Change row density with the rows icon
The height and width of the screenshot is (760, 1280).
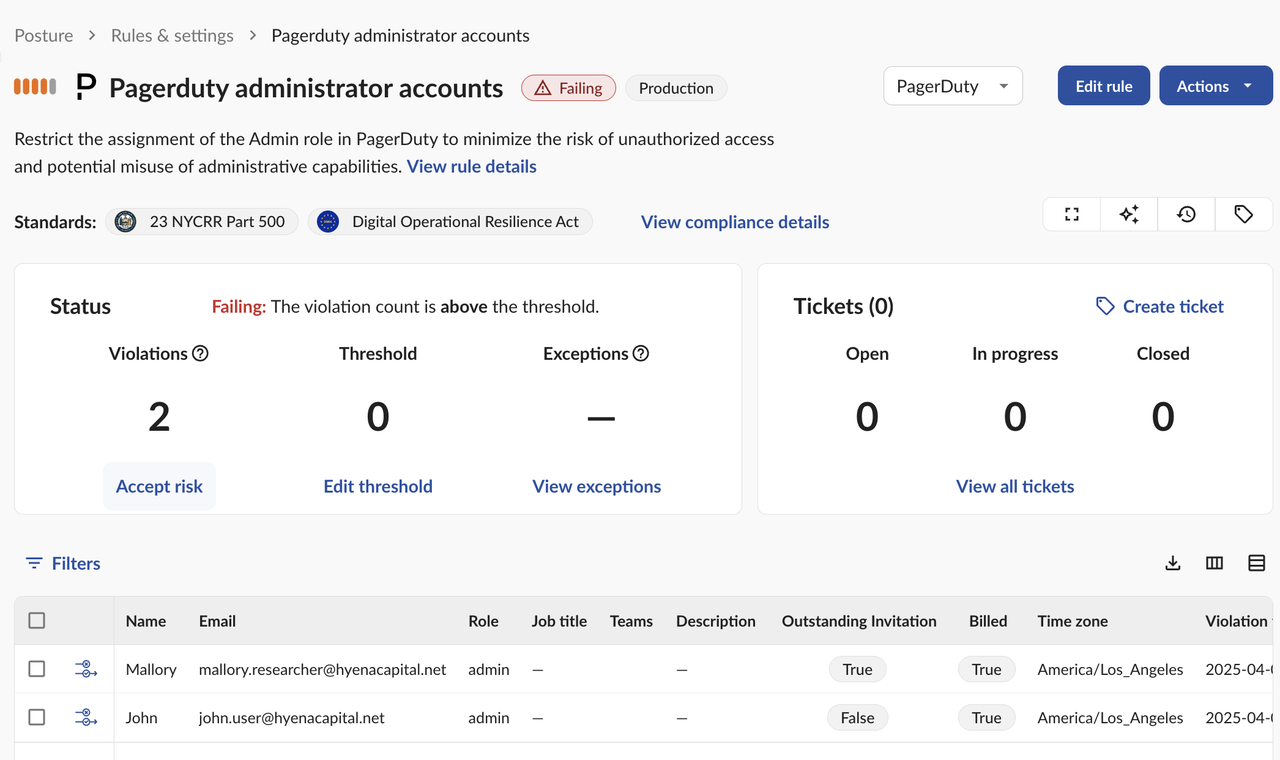click(x=1257, y=563)
